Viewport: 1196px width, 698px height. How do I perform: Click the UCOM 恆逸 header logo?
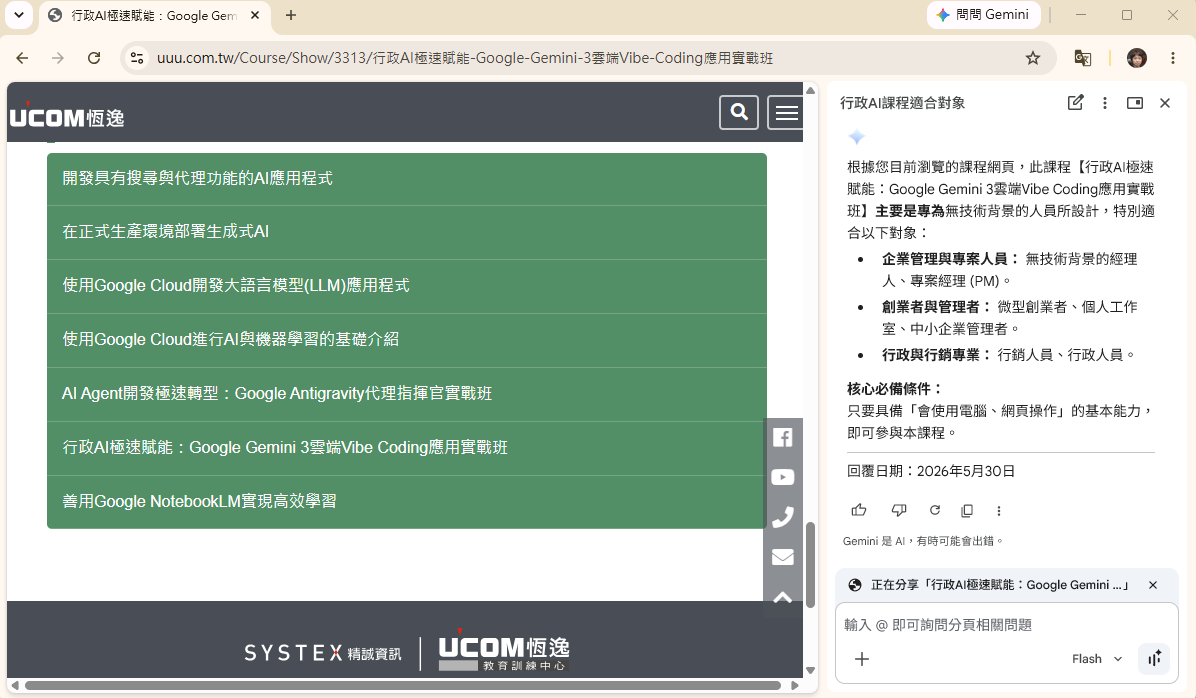(x=66, y=117)
